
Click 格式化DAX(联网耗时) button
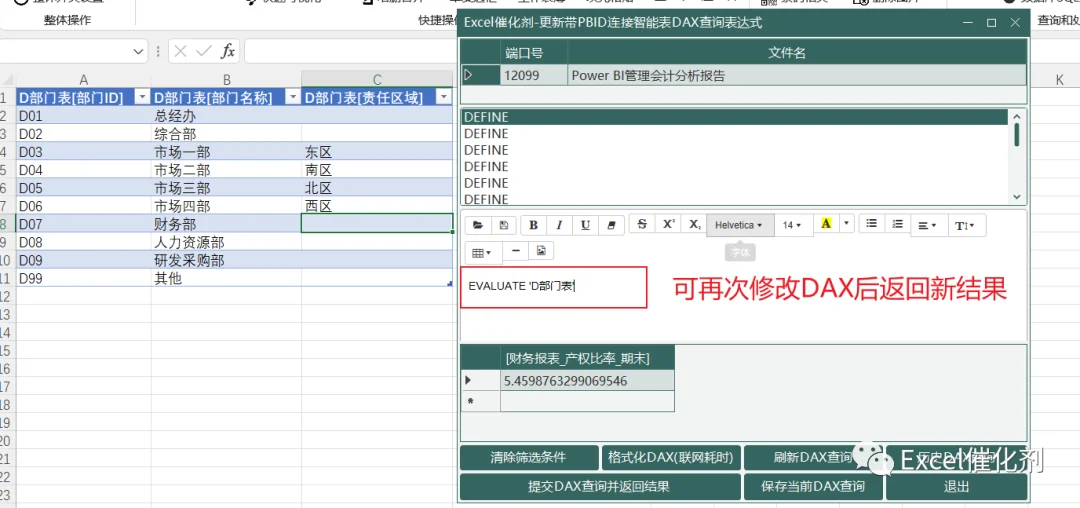[671, 457]
